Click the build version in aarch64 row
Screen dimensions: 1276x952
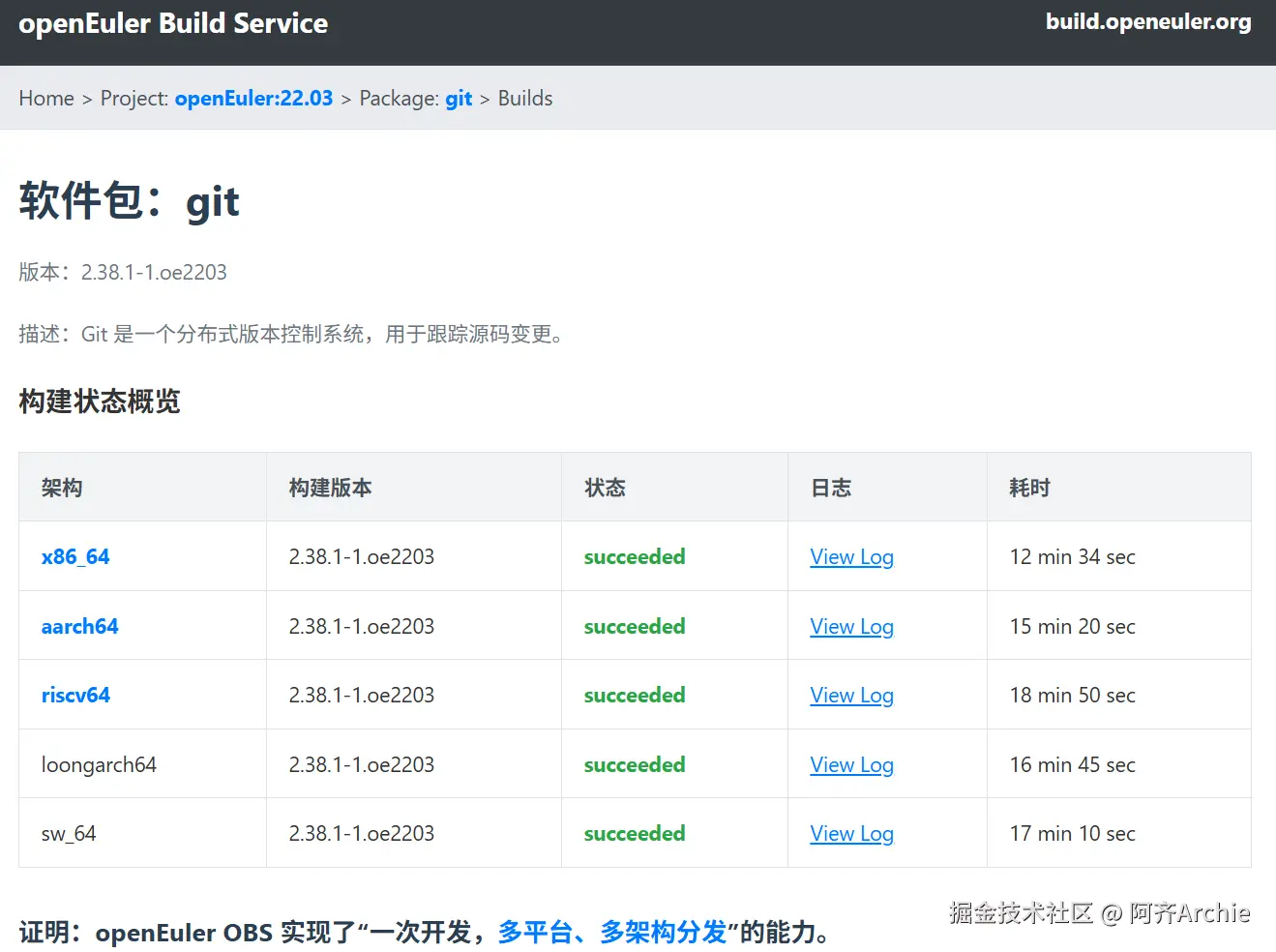coord(362,627)
